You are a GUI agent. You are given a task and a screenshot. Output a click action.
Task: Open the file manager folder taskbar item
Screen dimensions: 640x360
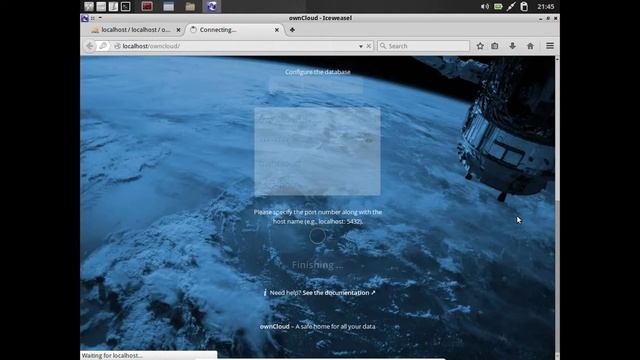(x=190, y=6)
